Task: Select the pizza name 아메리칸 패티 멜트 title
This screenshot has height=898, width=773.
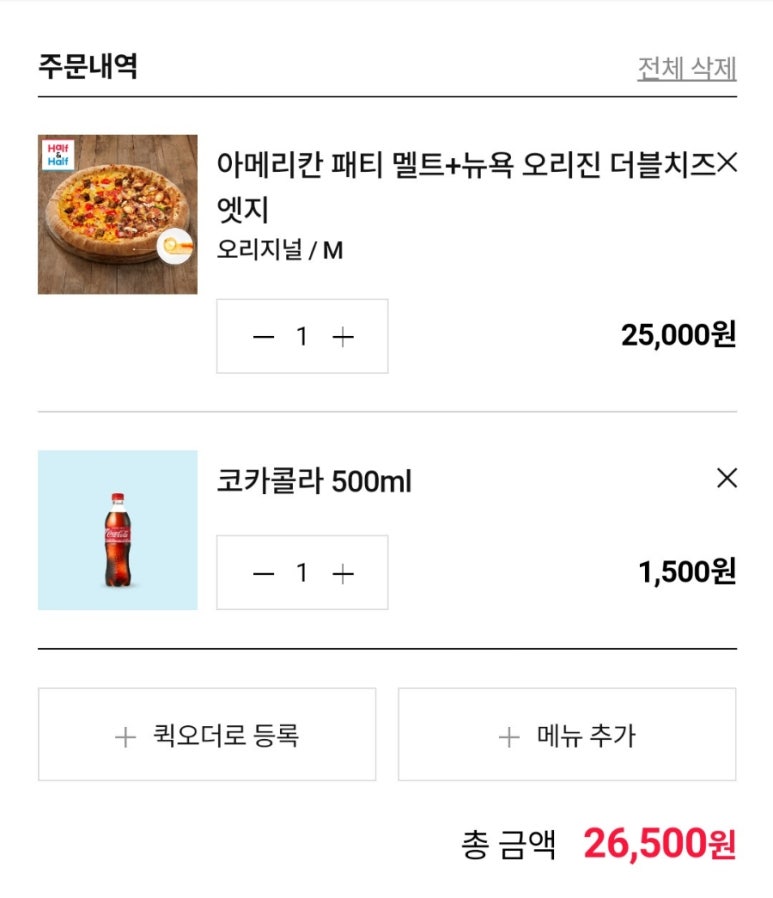Action: pos(466,166)
